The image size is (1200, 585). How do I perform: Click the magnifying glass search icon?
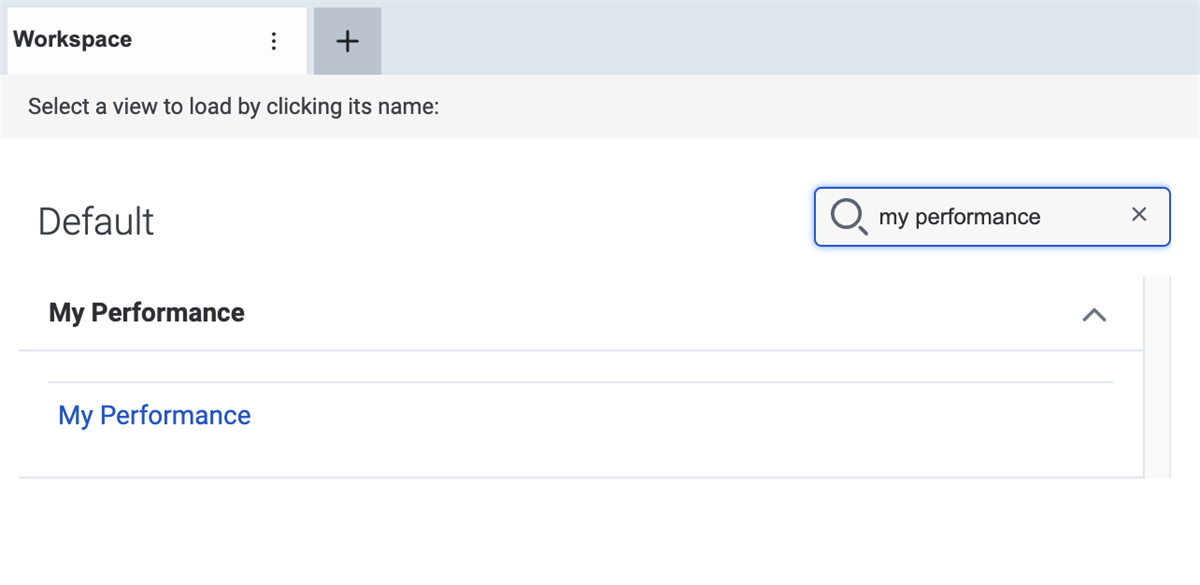[848, 216]
